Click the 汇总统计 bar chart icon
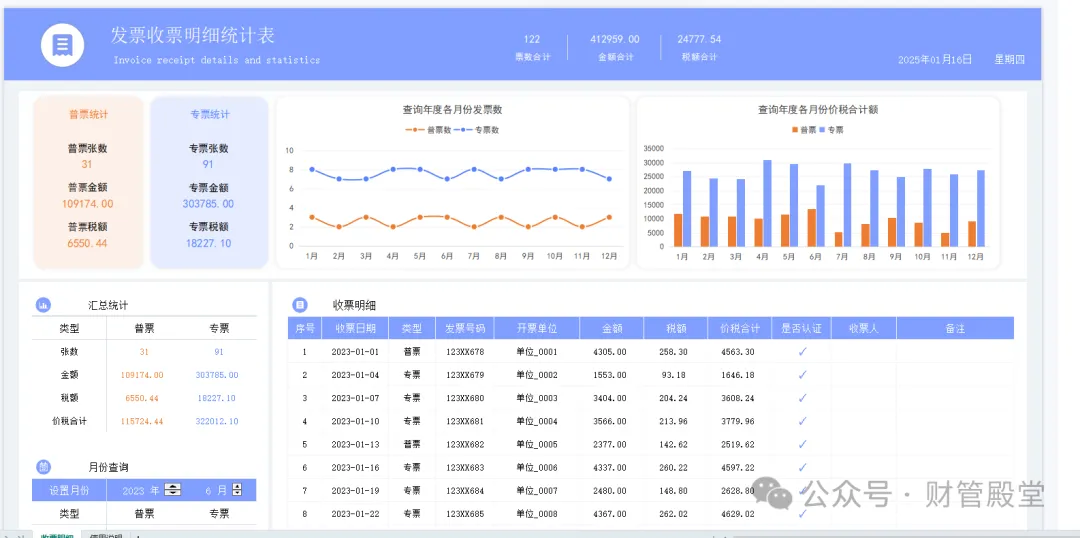 click(x=43, y=304)
